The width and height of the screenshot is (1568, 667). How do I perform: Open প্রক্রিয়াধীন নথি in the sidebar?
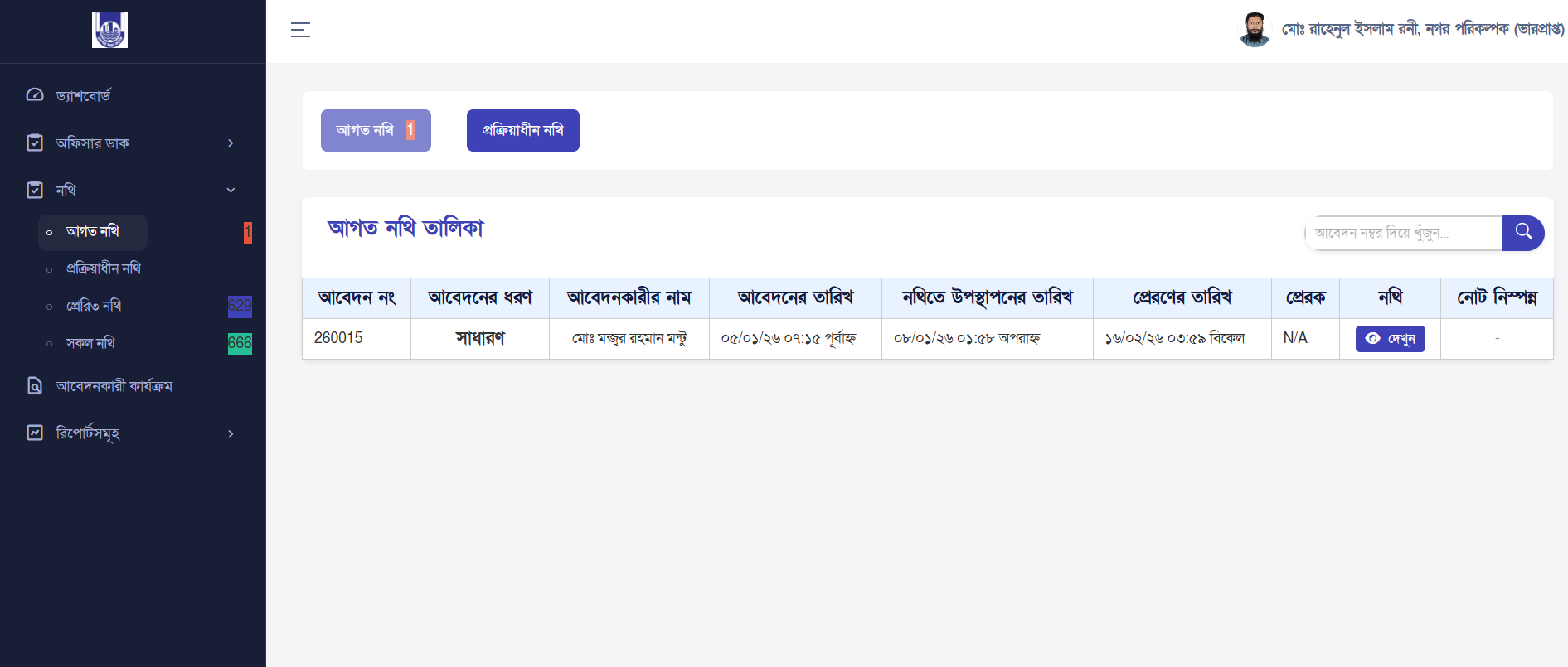(104, 268)
